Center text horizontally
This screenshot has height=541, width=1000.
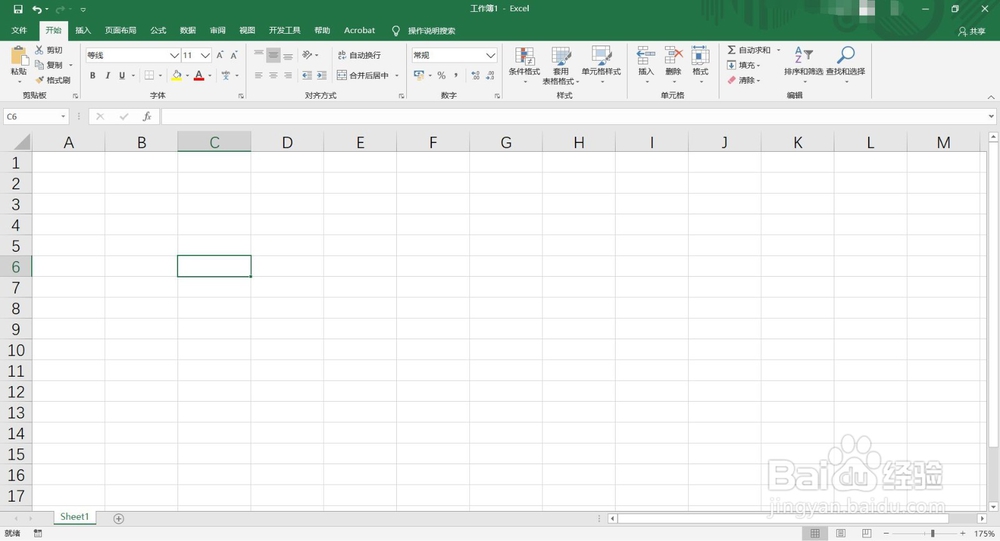point(273,75)
